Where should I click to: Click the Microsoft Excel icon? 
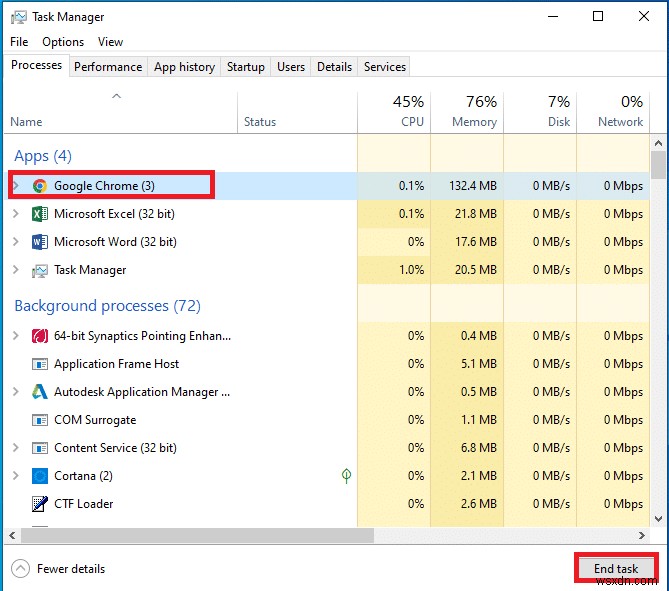[40, 214]
